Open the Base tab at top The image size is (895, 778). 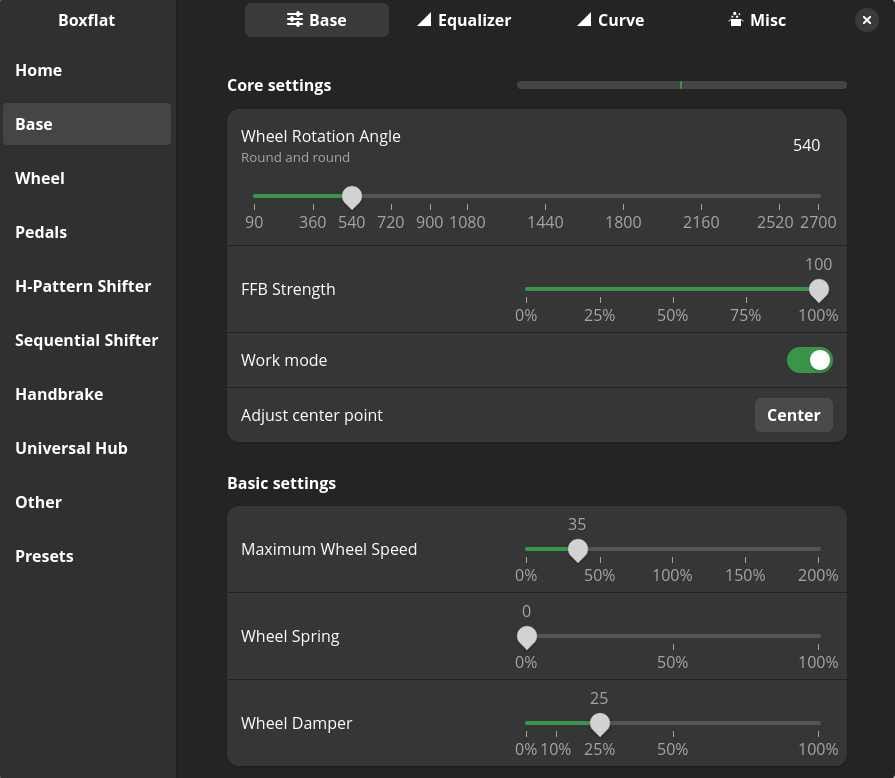(x=316, y=20)
